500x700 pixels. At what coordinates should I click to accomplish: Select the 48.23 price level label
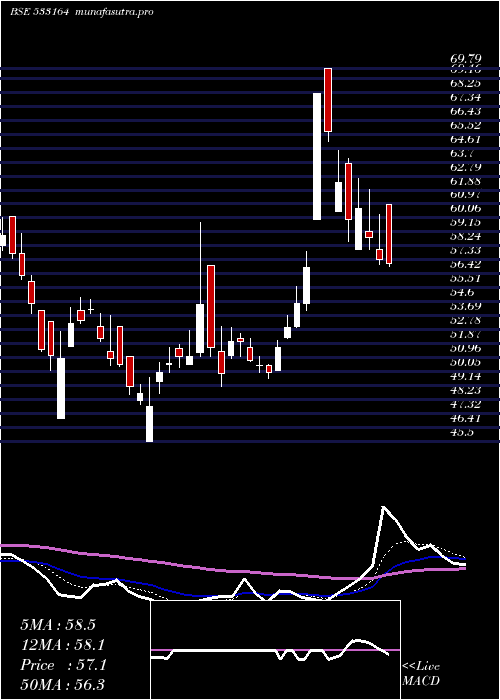[x=465, y=390]
